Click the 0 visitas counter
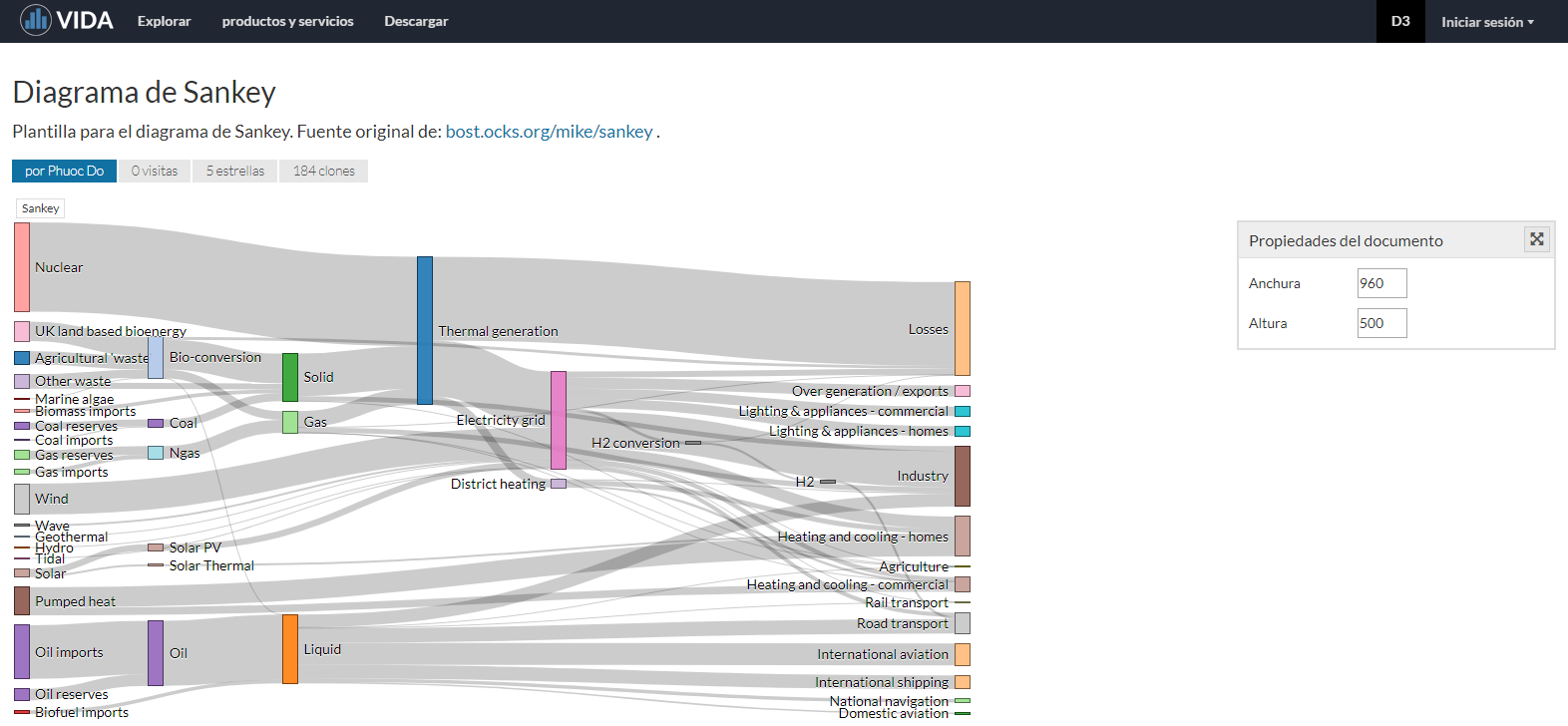The image size is (1568, 726). [155, 171]
